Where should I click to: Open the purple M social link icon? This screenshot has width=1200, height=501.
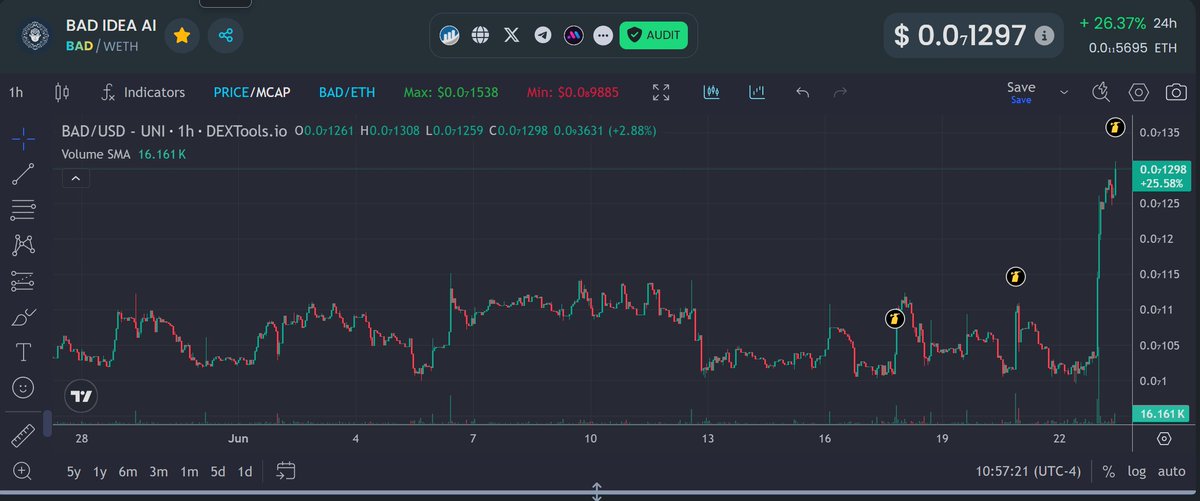572,35
